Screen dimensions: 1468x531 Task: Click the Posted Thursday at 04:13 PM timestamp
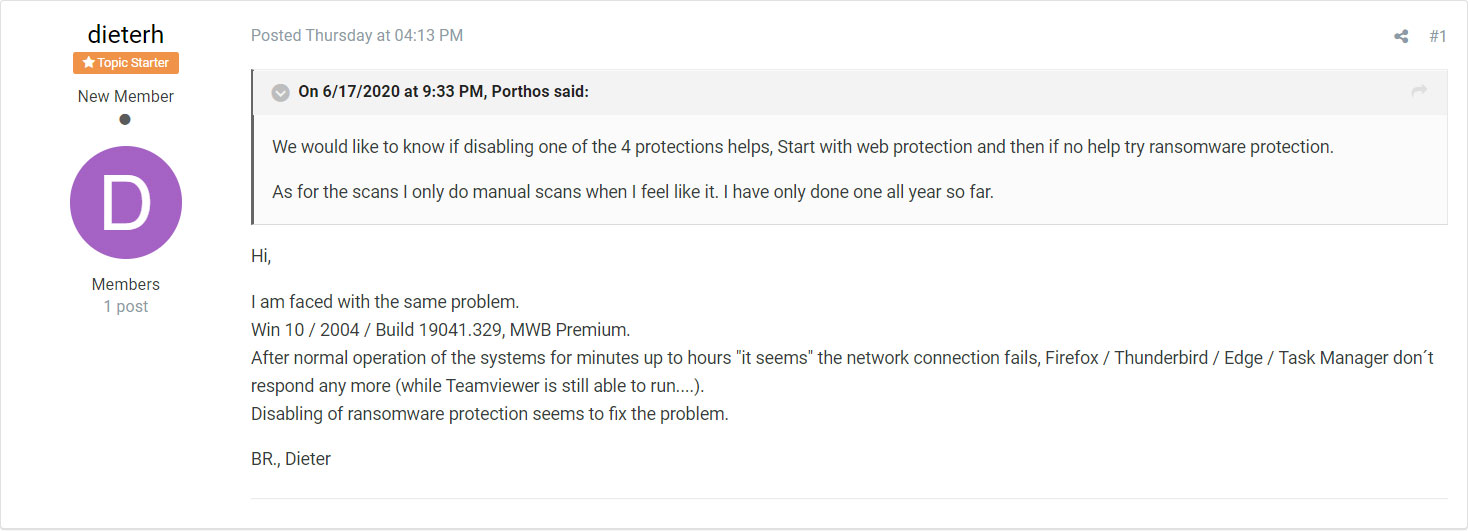357,36
